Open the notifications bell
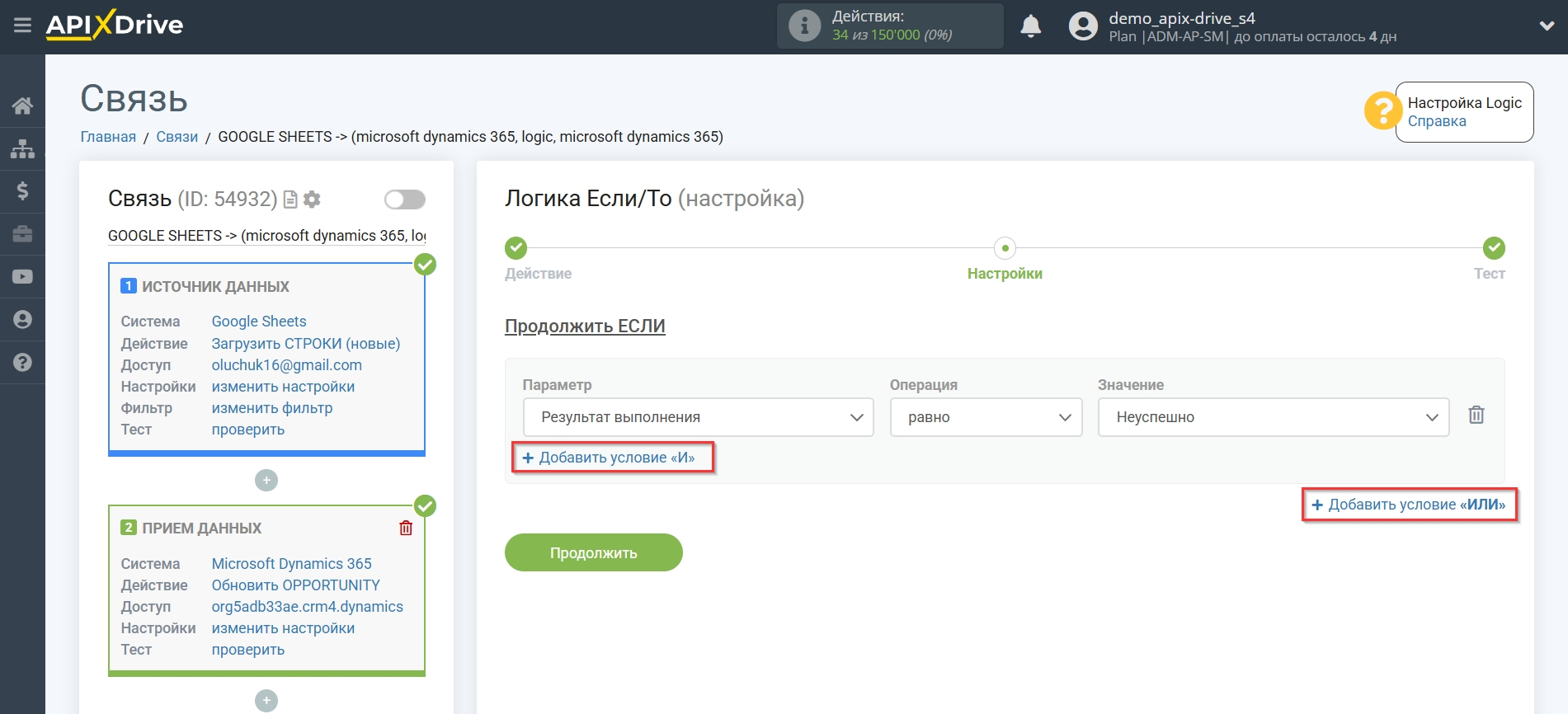 [1030, 26]
